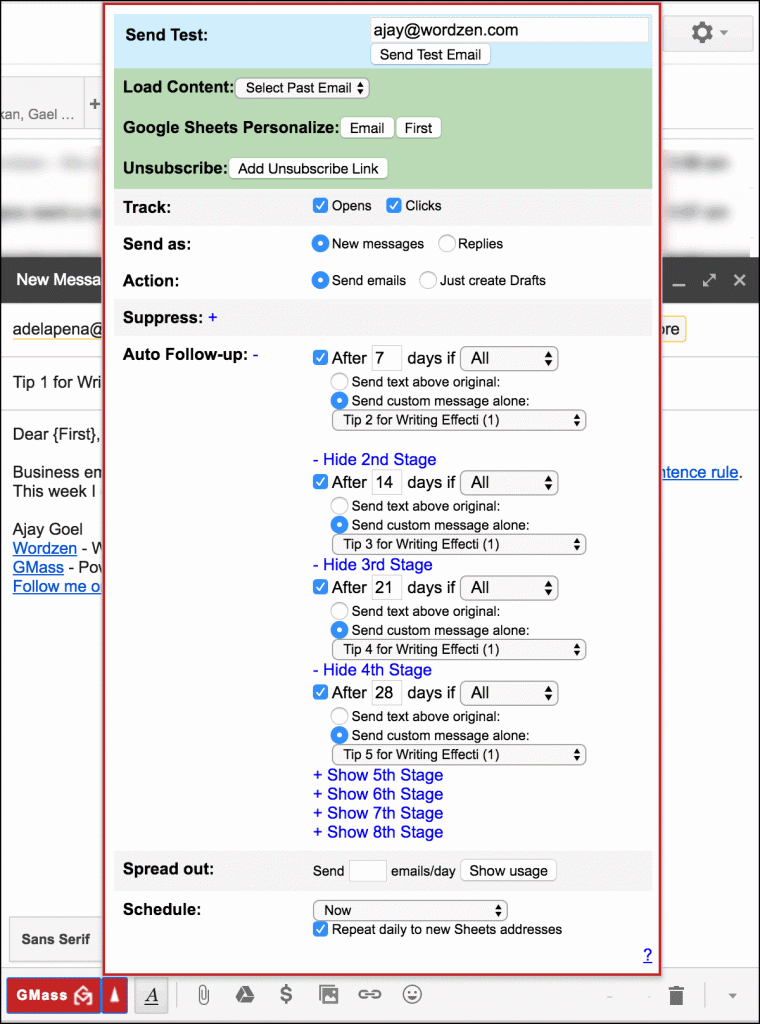Toggle Repeat daily to new Sheets addresses
The height and width of the screenshot is (1024, 760).
coord(321,930)
